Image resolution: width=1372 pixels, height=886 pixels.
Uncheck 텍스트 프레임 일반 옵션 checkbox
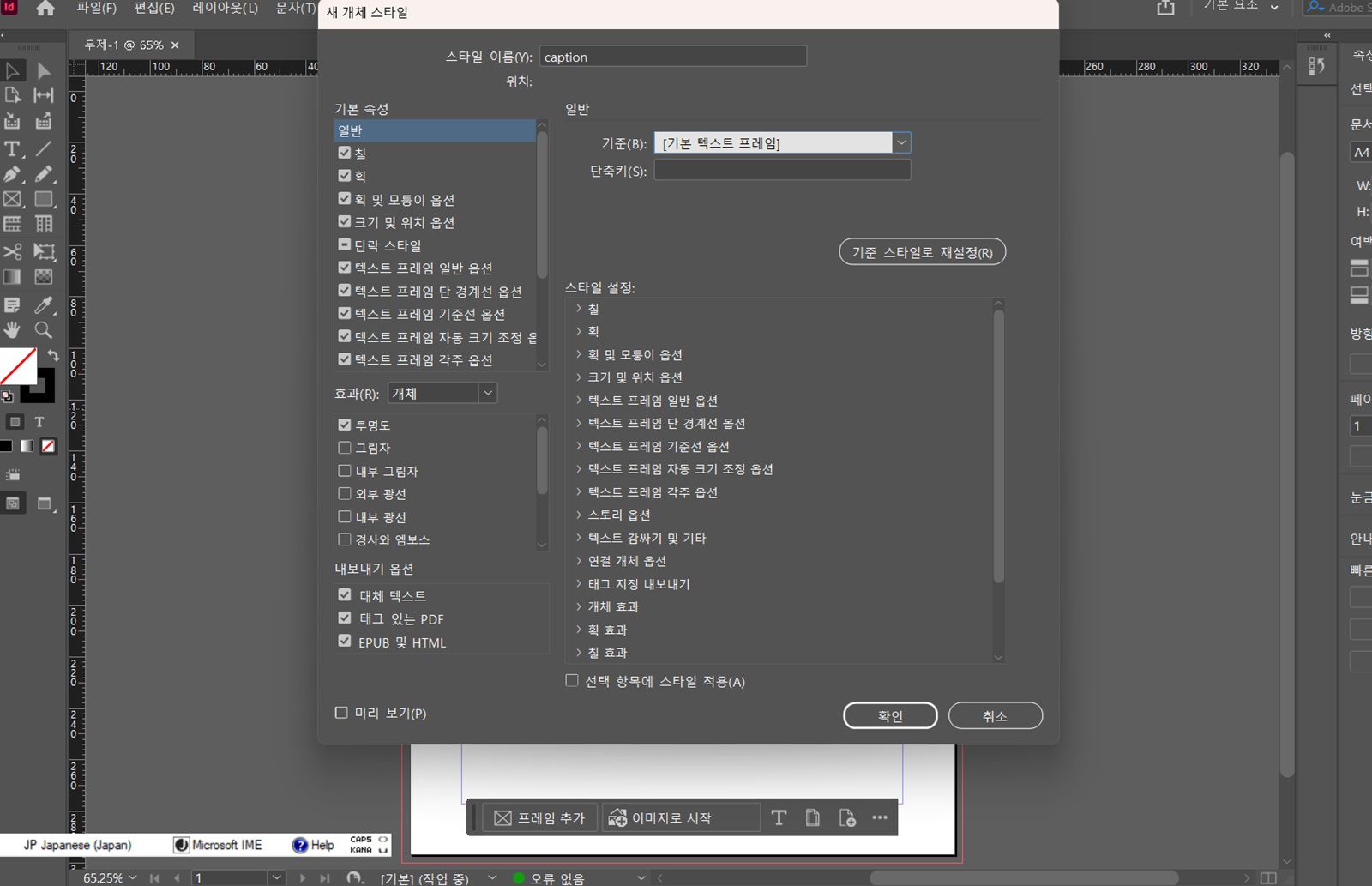345,268
